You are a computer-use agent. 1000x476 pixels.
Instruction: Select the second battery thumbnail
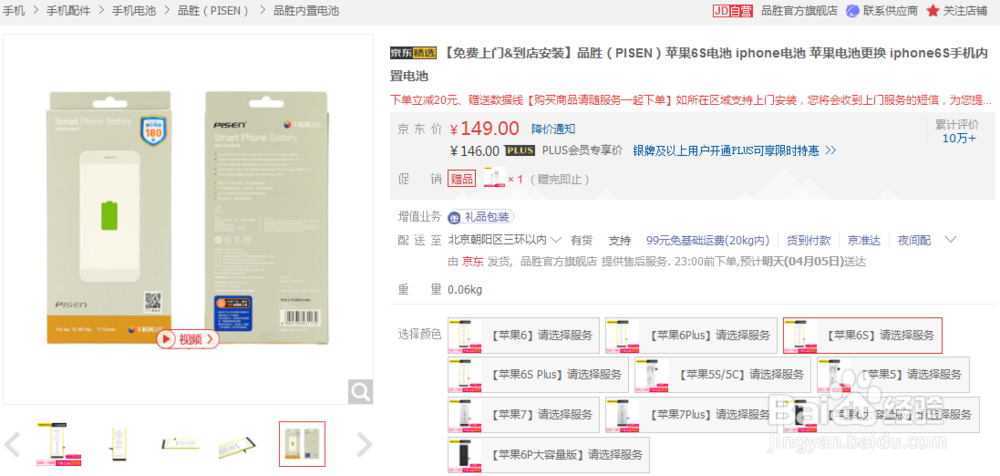click(119, 444)
